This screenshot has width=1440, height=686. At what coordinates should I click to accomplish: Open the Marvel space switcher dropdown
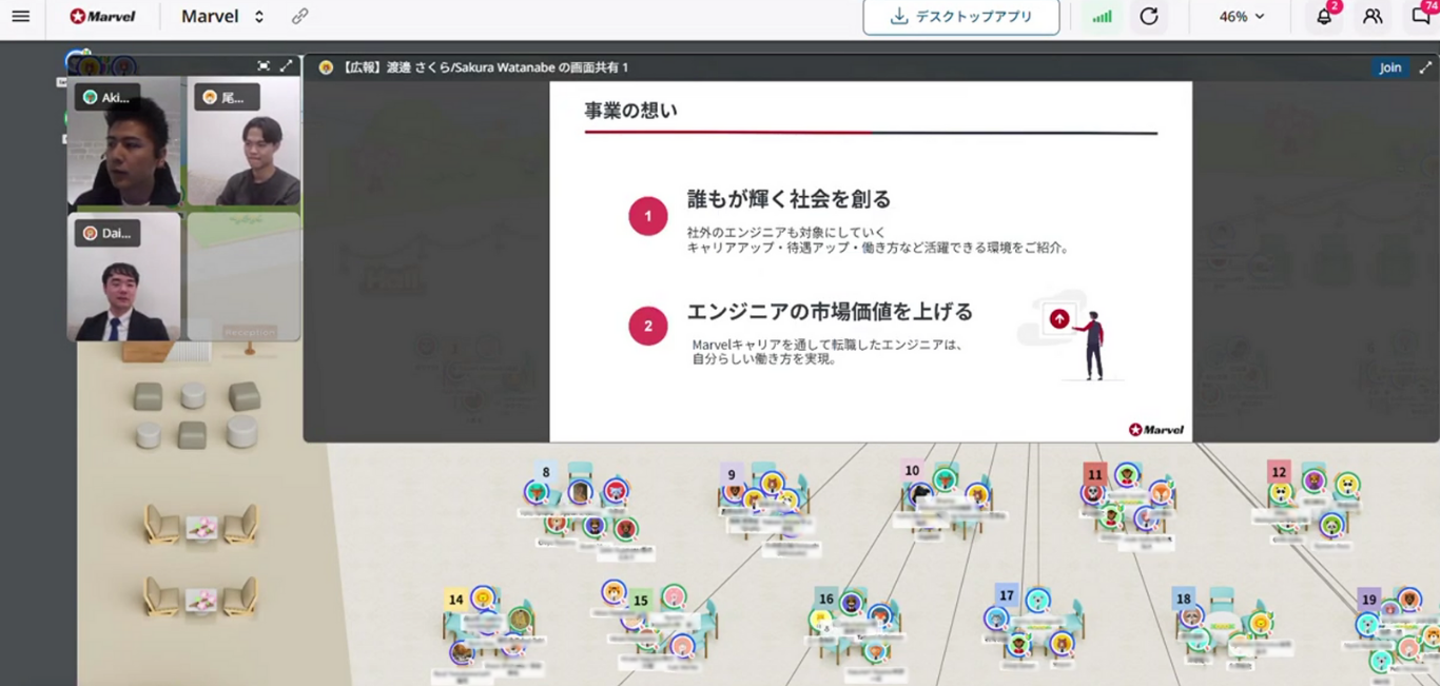pos(222,16)
